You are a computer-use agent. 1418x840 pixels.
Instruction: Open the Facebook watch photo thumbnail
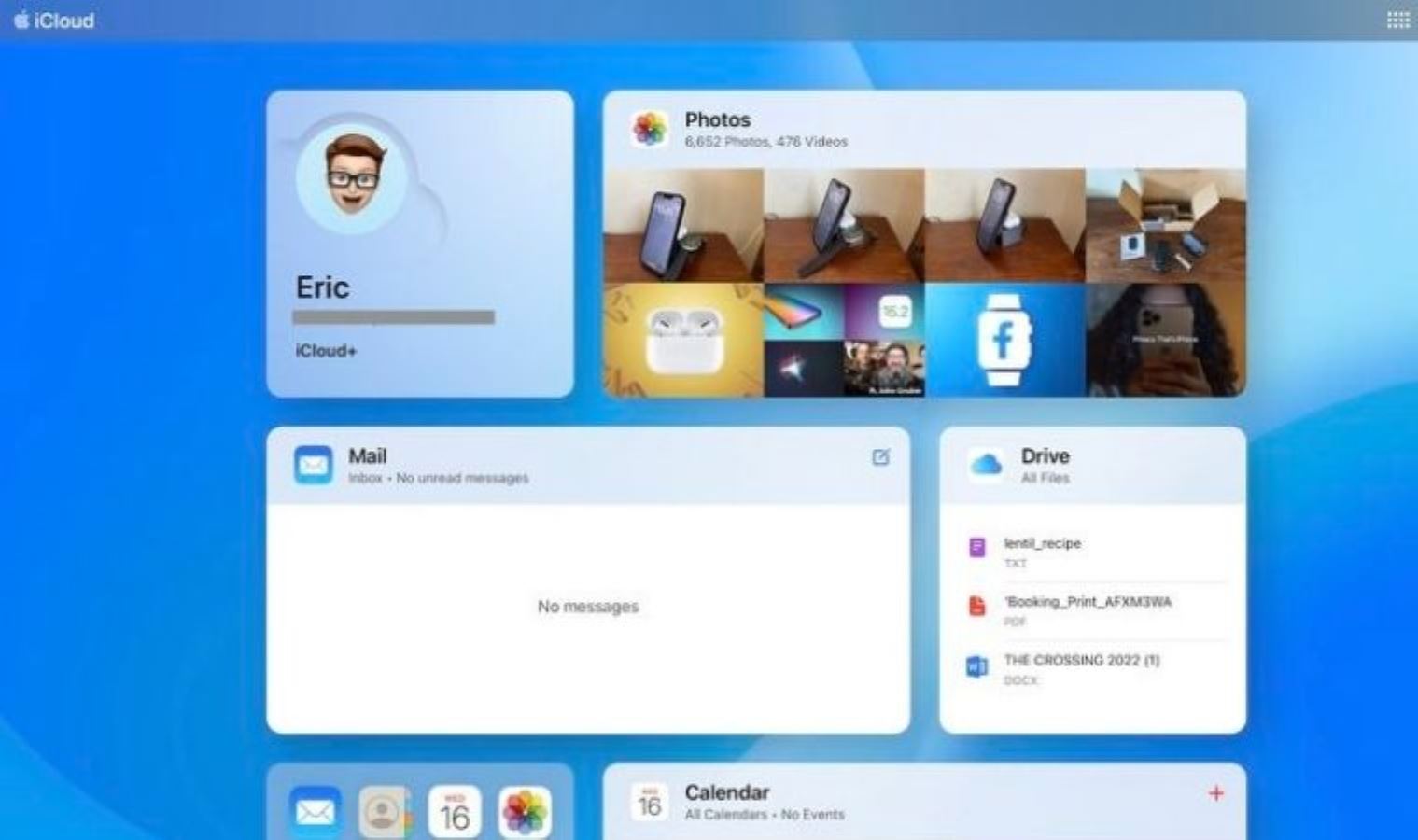coord(1004,340)
